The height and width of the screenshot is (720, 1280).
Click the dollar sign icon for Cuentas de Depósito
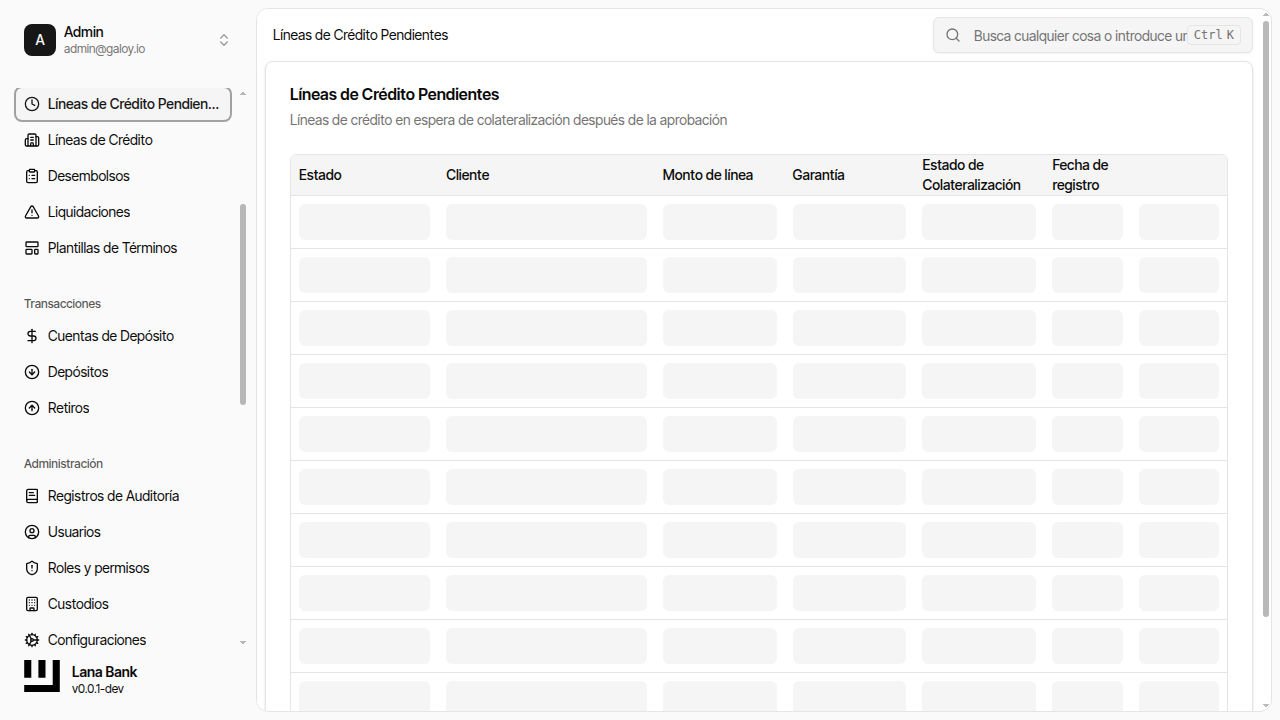point(32,336)
